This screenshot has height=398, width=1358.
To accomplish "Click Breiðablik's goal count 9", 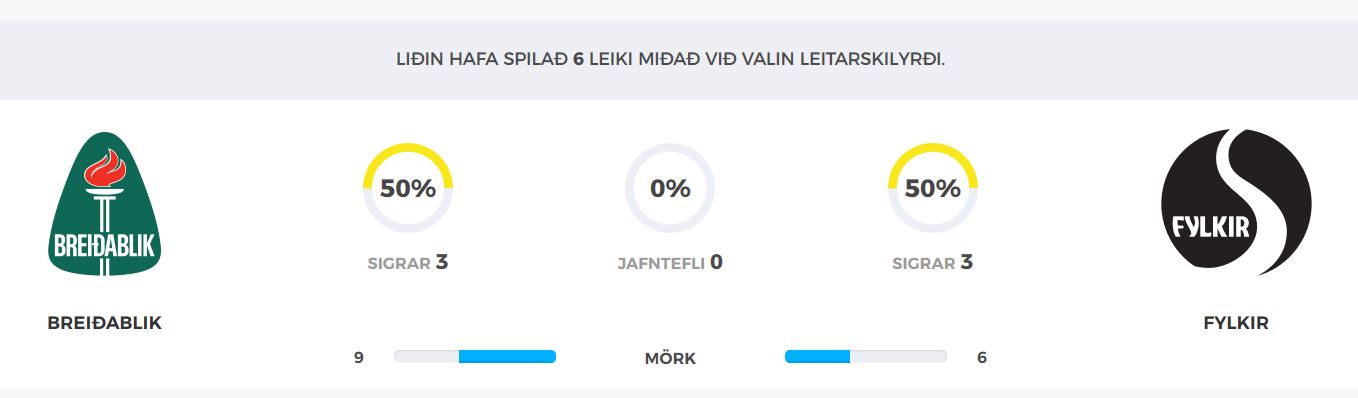I will point(358,357).
